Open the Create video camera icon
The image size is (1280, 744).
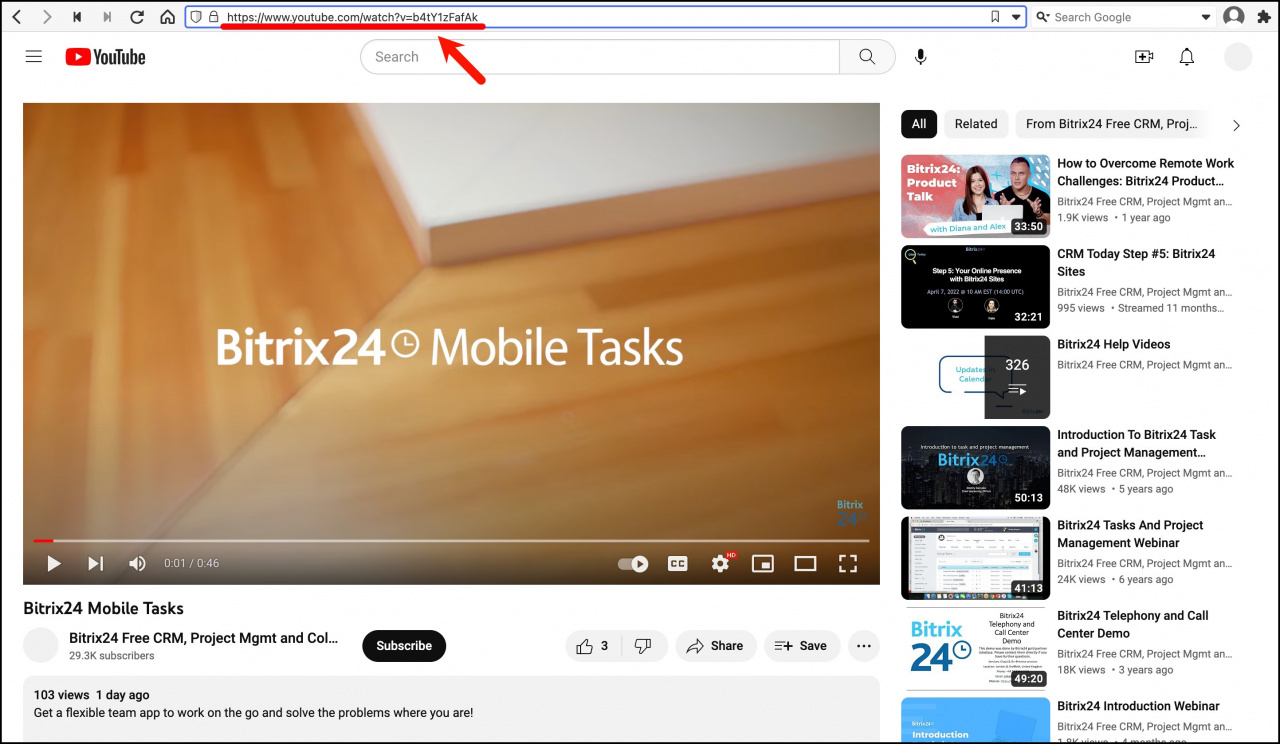point(1144,57)
